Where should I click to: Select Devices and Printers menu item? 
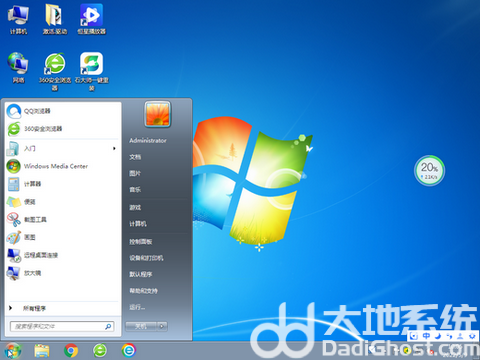coord(146,258)
